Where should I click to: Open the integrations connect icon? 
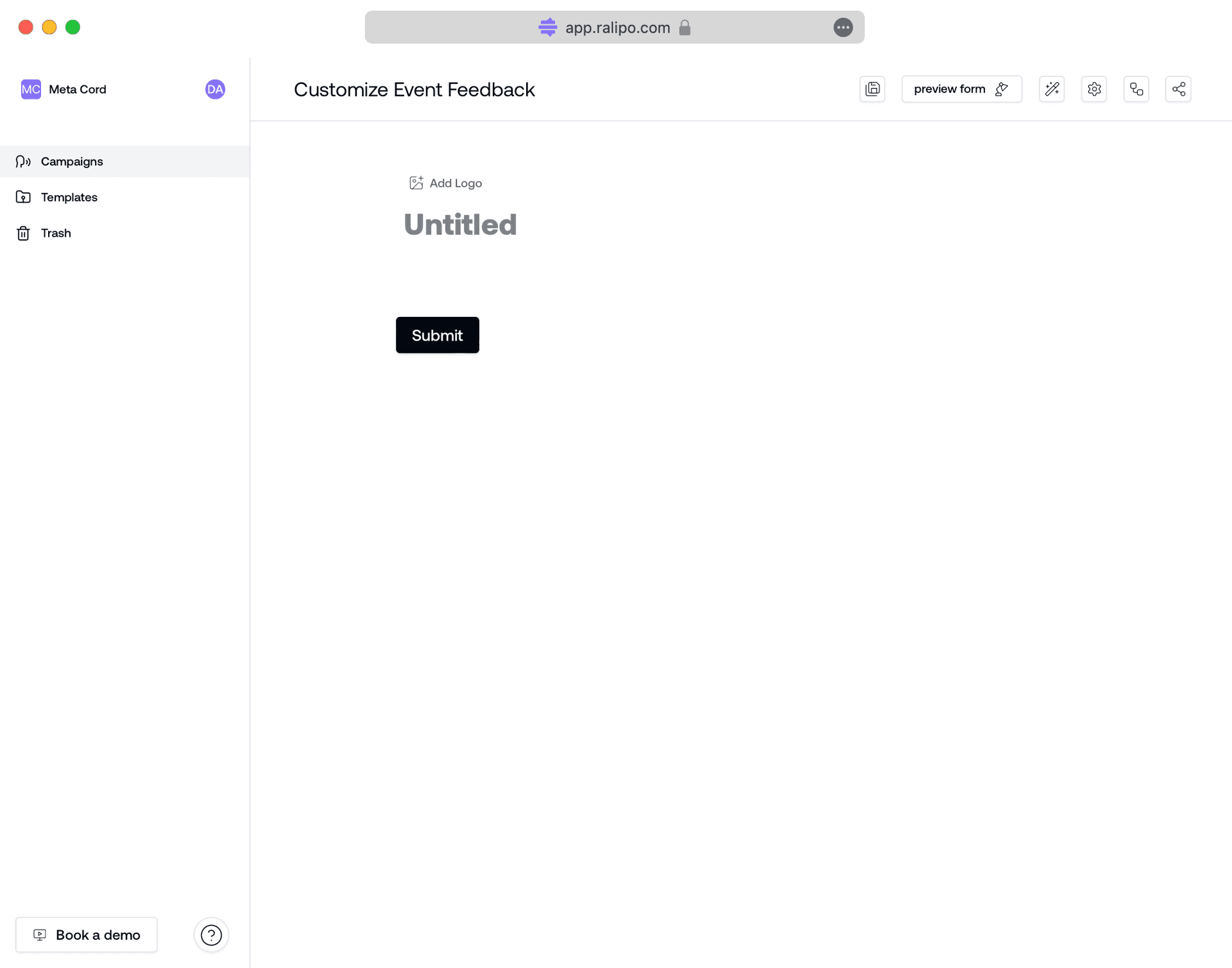[1136, 89]
